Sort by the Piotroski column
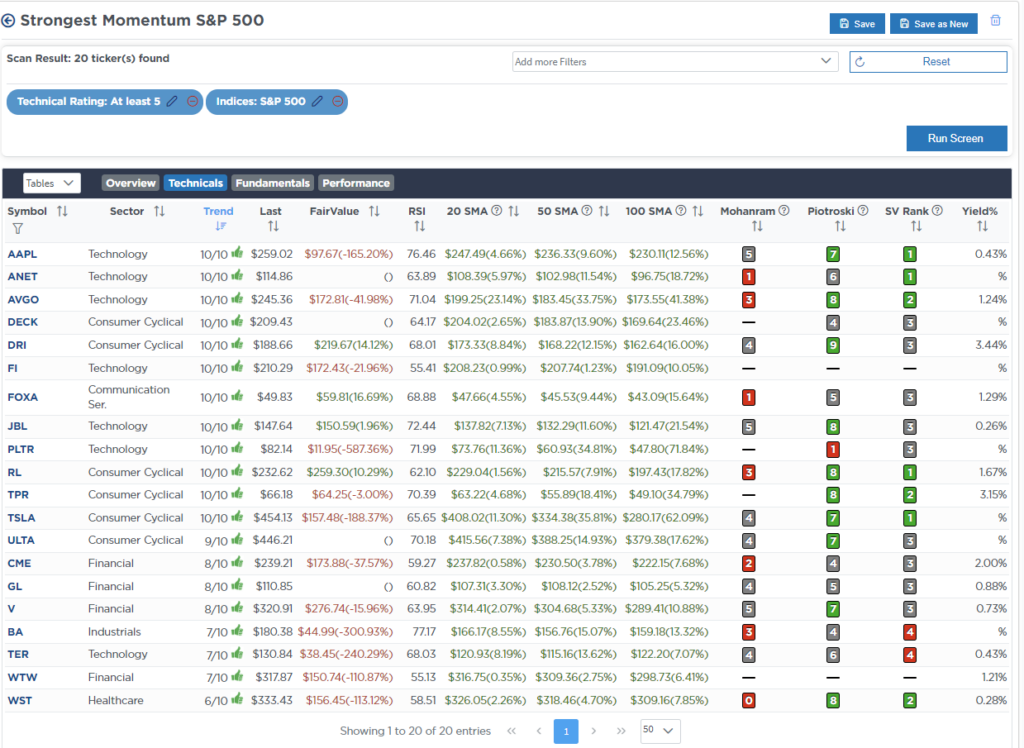The image size is (1024, 748). (x=840, y=226)
